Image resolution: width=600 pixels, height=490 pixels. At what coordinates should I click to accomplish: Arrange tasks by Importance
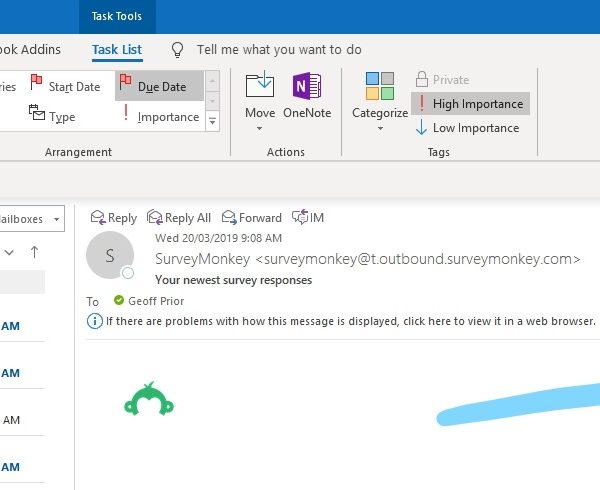click(160, 116)
